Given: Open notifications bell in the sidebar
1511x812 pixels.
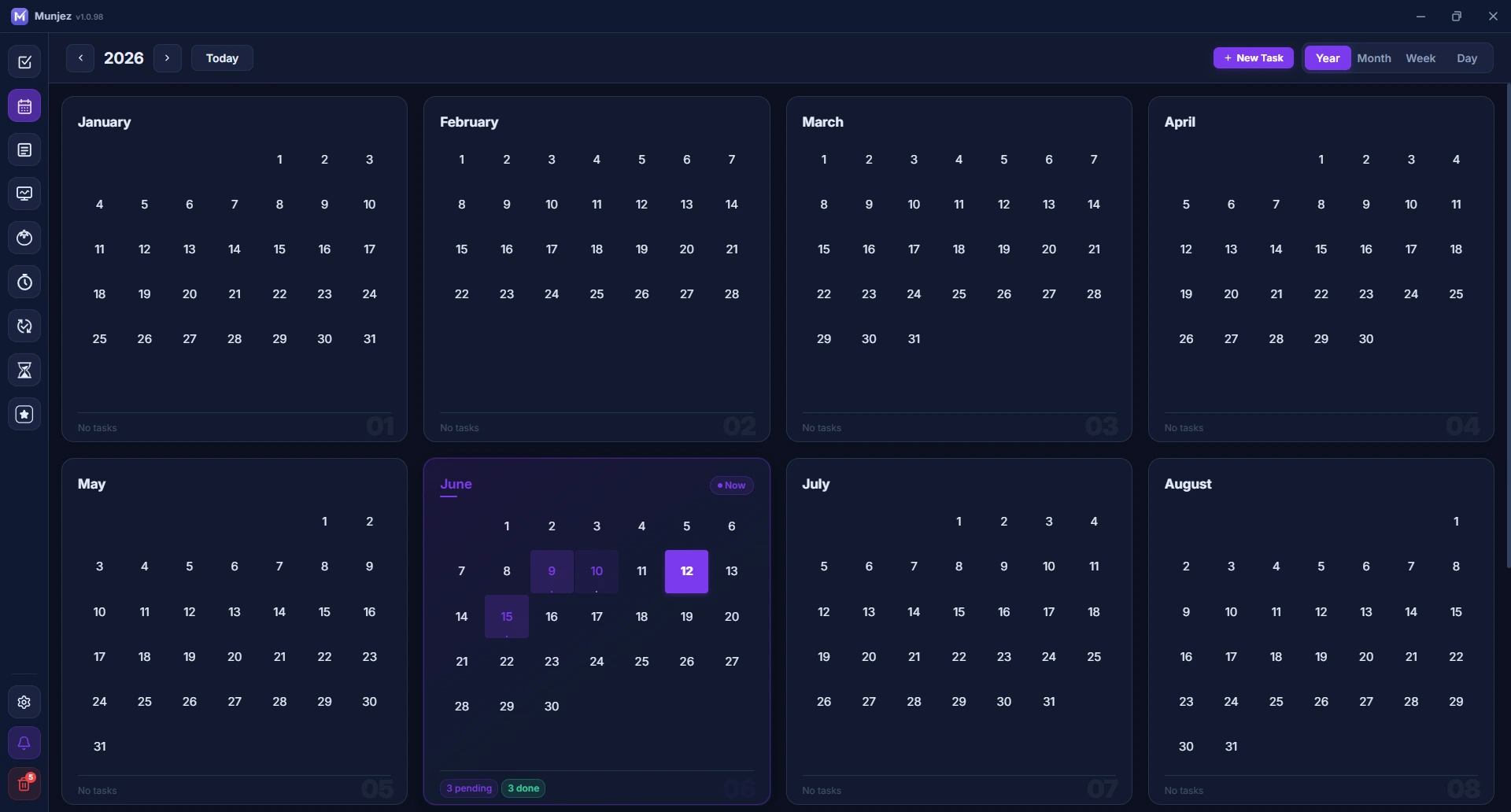Looking at the screenshot, I should coord(24,744).
